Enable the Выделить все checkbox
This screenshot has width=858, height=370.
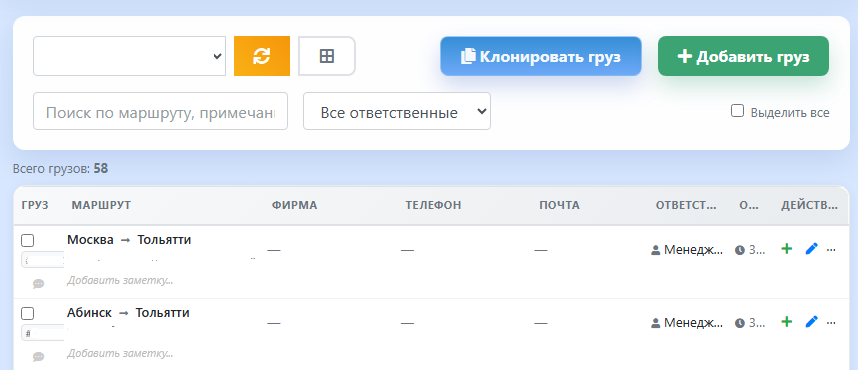[738, 111]
